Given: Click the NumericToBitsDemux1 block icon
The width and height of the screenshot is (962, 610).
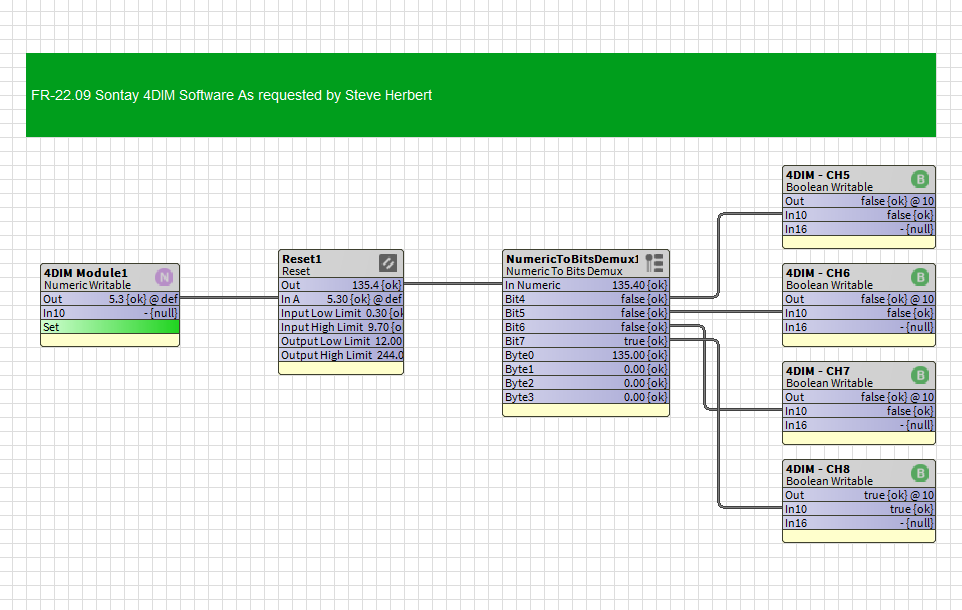Looking at the screenshot, I should coord(654,263).
